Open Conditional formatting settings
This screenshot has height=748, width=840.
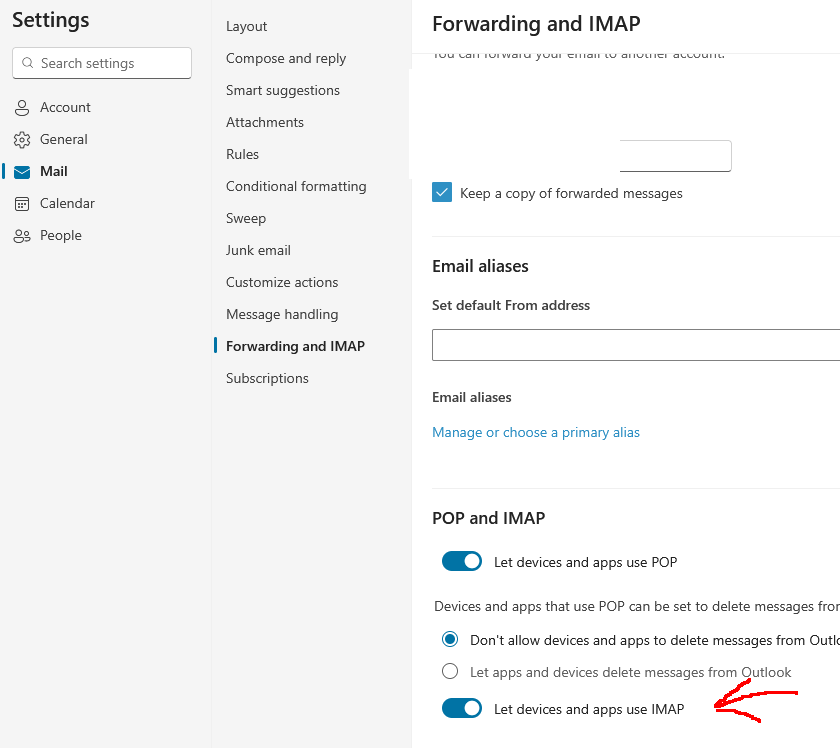point(296,186)
